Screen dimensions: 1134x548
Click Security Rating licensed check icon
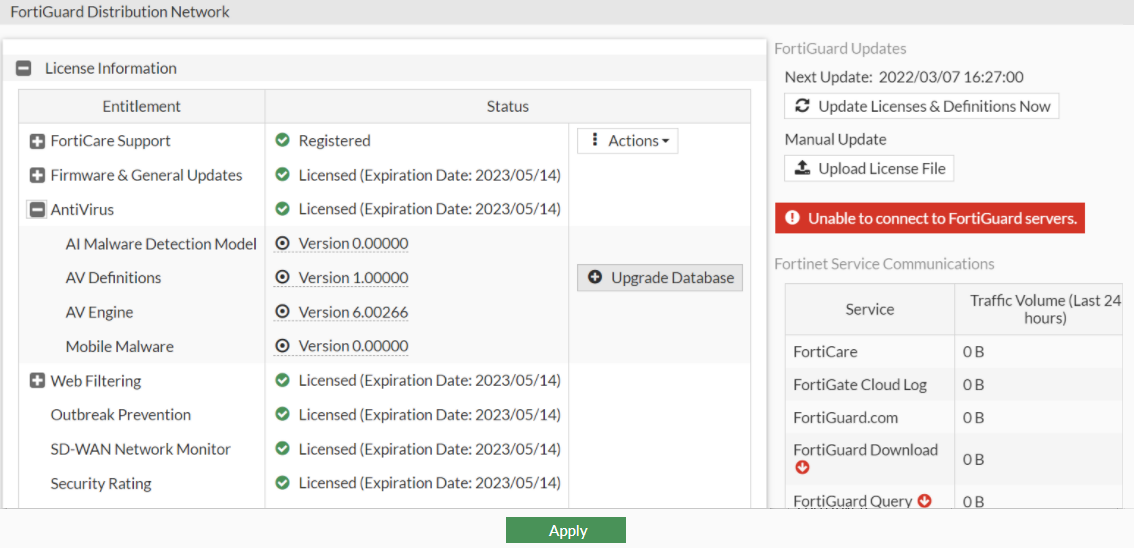click(282, 483)
